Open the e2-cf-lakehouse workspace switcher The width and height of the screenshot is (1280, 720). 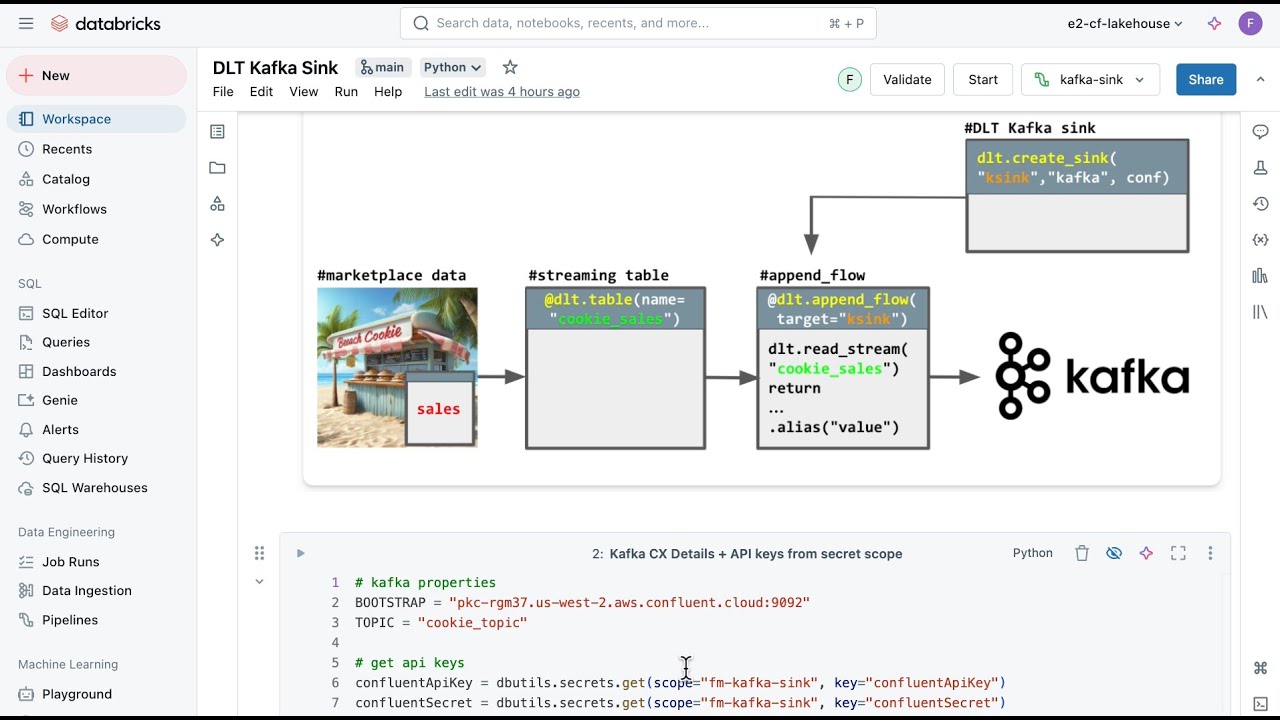point(1125,23)
